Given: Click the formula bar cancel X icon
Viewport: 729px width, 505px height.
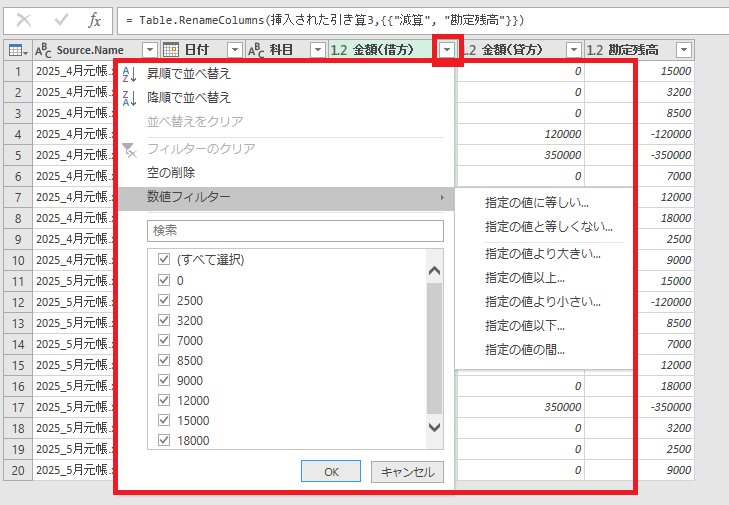Looking at the screenshot, I should coord(24,20).
